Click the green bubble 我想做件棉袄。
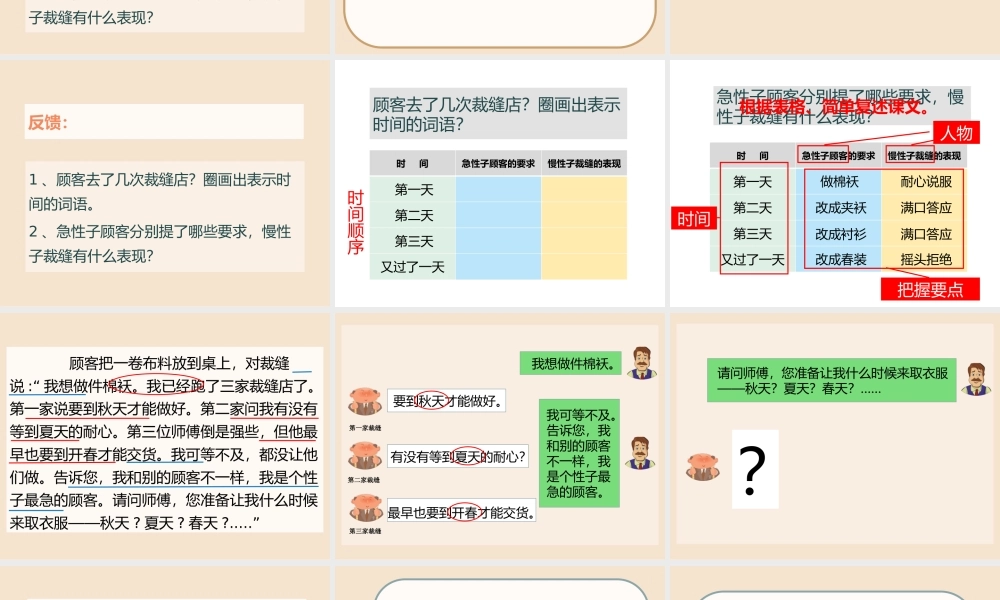Image resolution: width=1000 pixels, height=600 pixels. tap(571, 363)
